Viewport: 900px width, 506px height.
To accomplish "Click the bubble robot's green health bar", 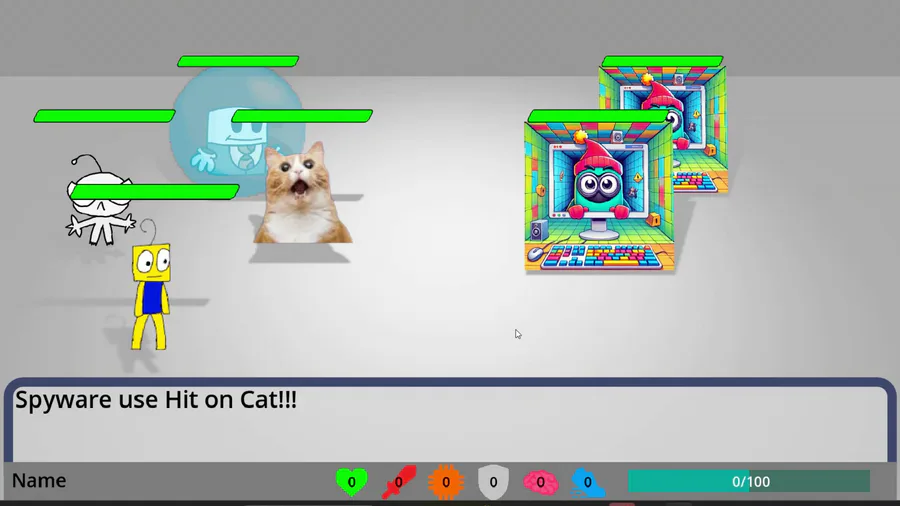I will (238, 61).
